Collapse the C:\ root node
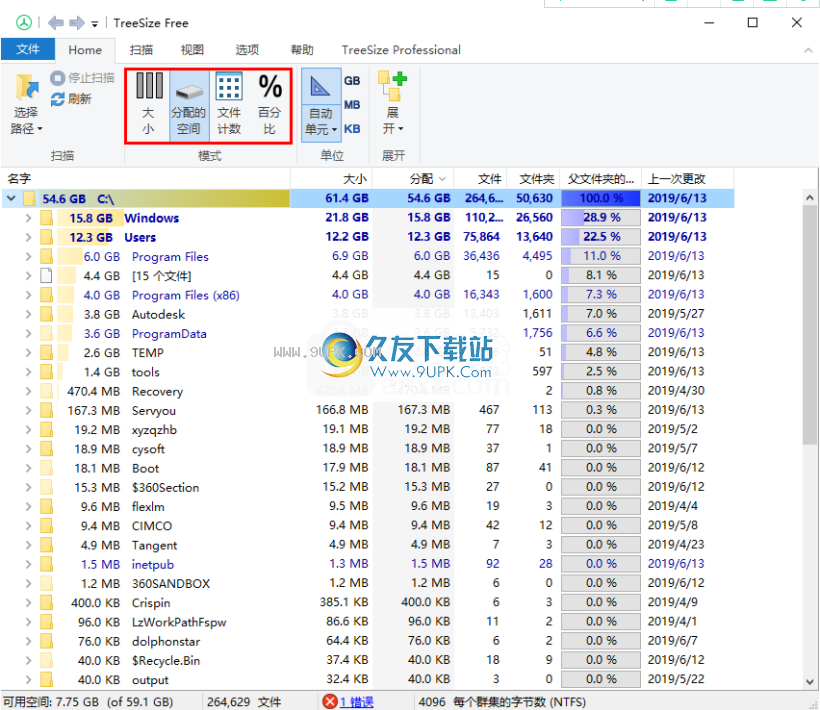 (12, 198)
